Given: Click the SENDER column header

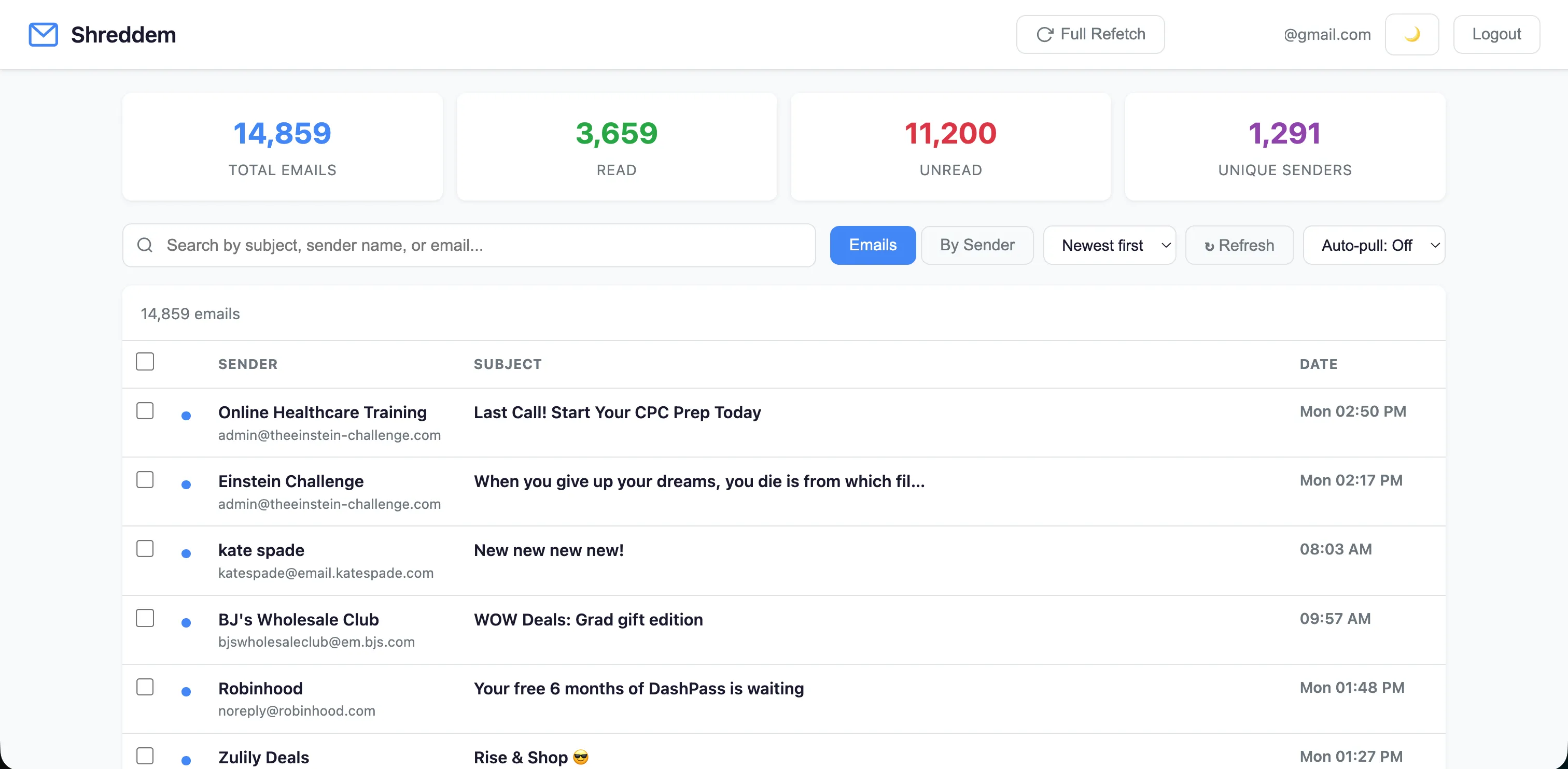Looking at the screenshot, I should pyautogui.click(x=248, y=364).
